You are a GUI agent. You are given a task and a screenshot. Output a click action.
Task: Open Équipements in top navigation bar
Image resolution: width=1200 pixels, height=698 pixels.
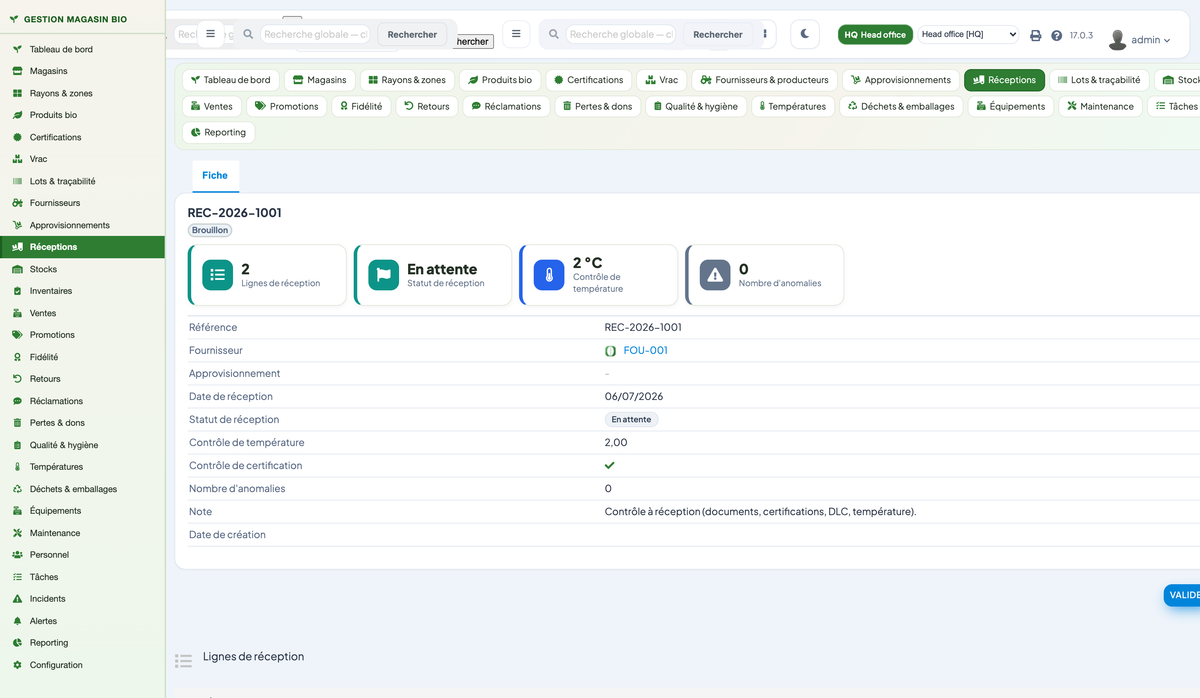[x=1011, y=106]
